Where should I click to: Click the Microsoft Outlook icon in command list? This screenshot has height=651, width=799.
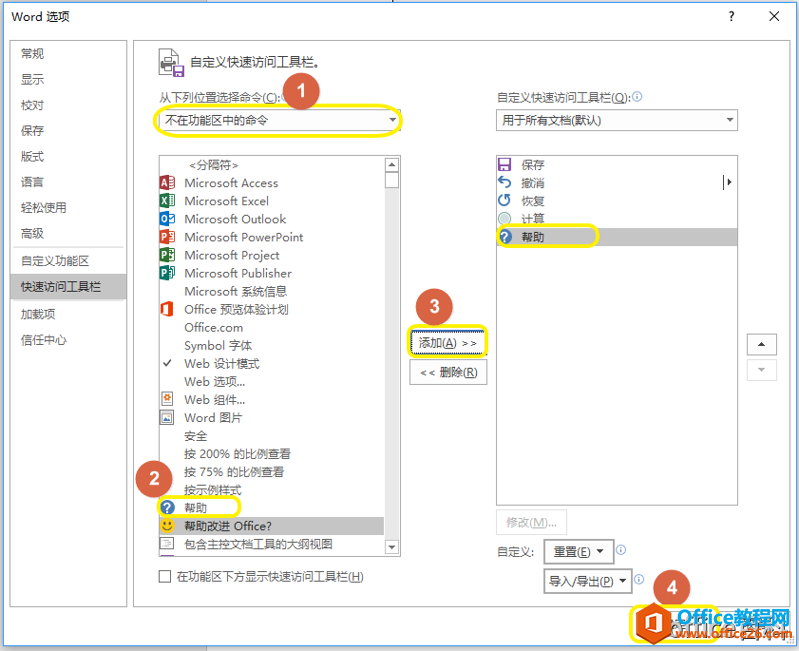point(167,219)
